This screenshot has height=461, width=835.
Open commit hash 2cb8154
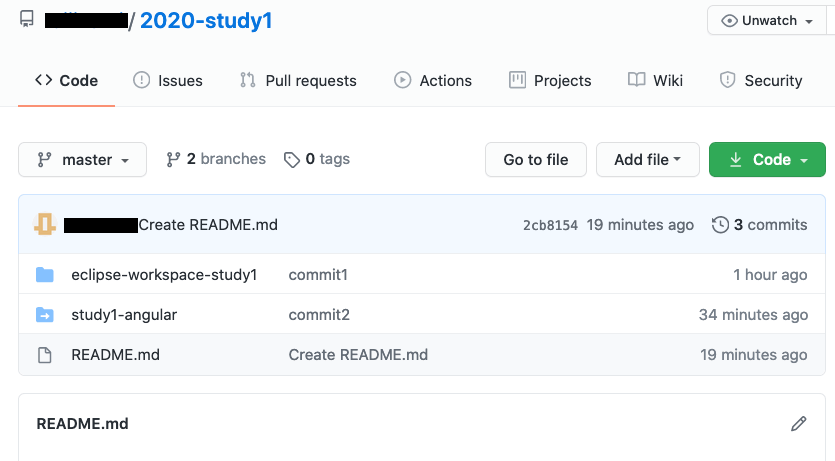(550, 225)
